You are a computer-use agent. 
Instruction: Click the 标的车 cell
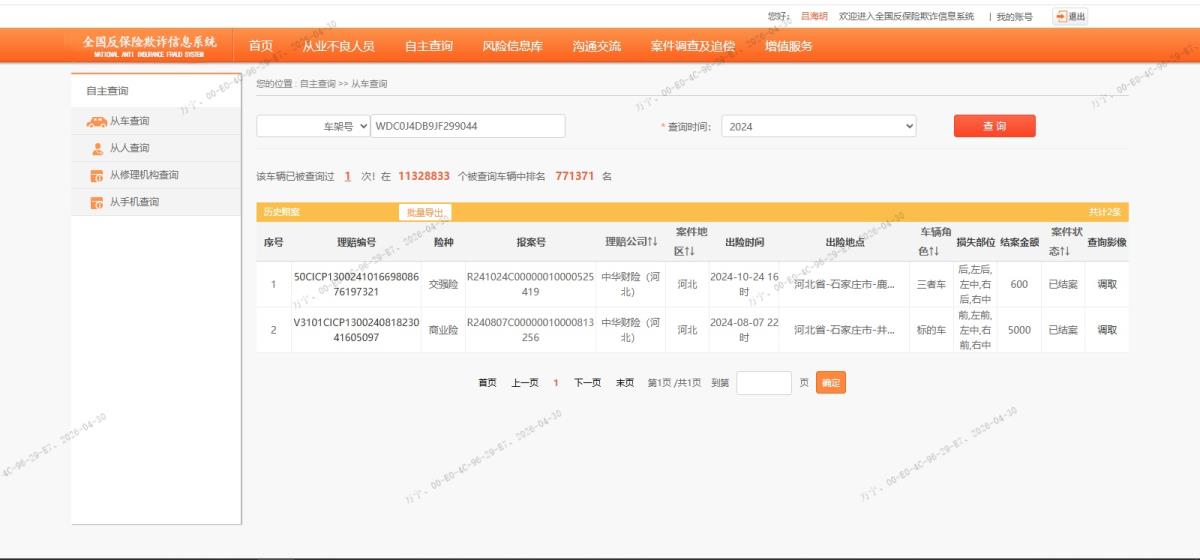tap(931, 330)
